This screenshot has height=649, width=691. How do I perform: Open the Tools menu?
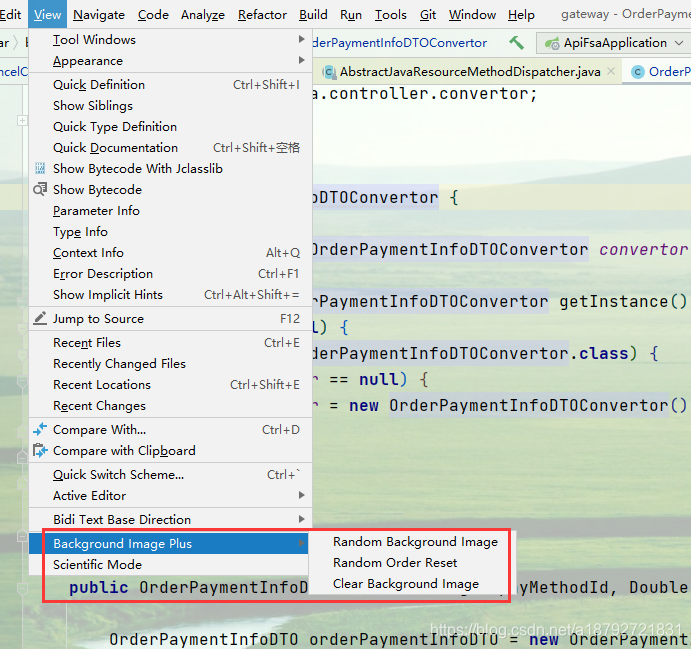coord(390,15)
